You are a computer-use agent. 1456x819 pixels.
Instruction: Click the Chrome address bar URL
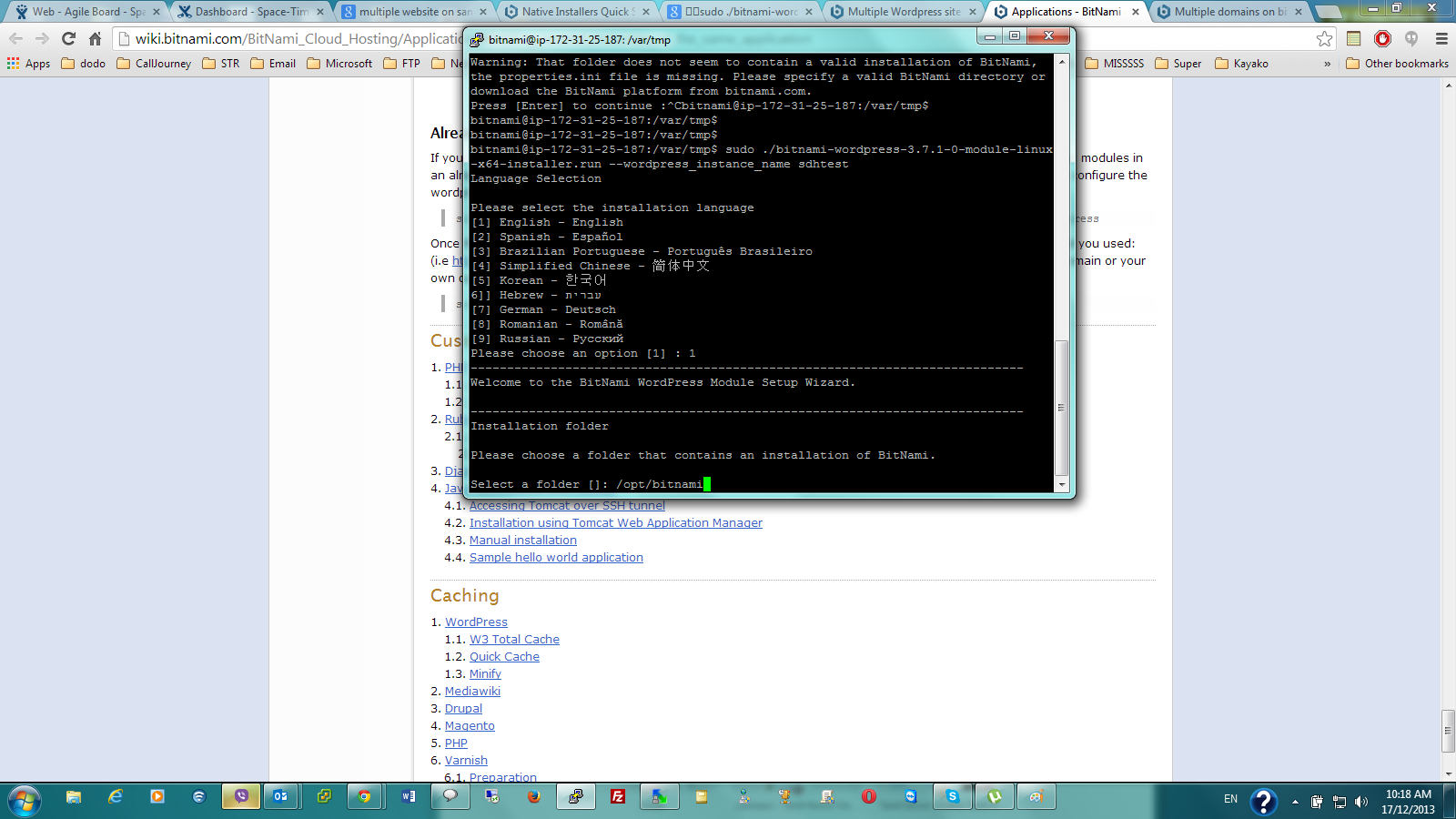[298, 38]
